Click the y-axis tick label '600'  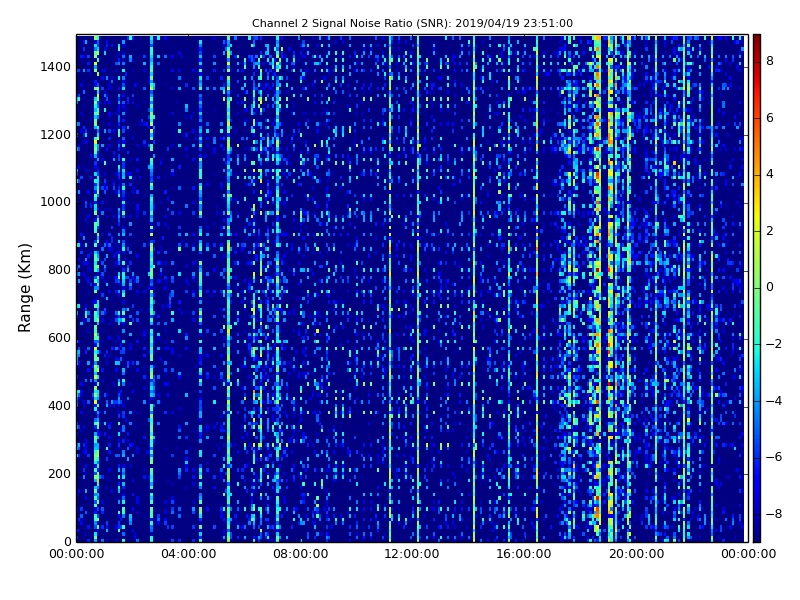59,338
